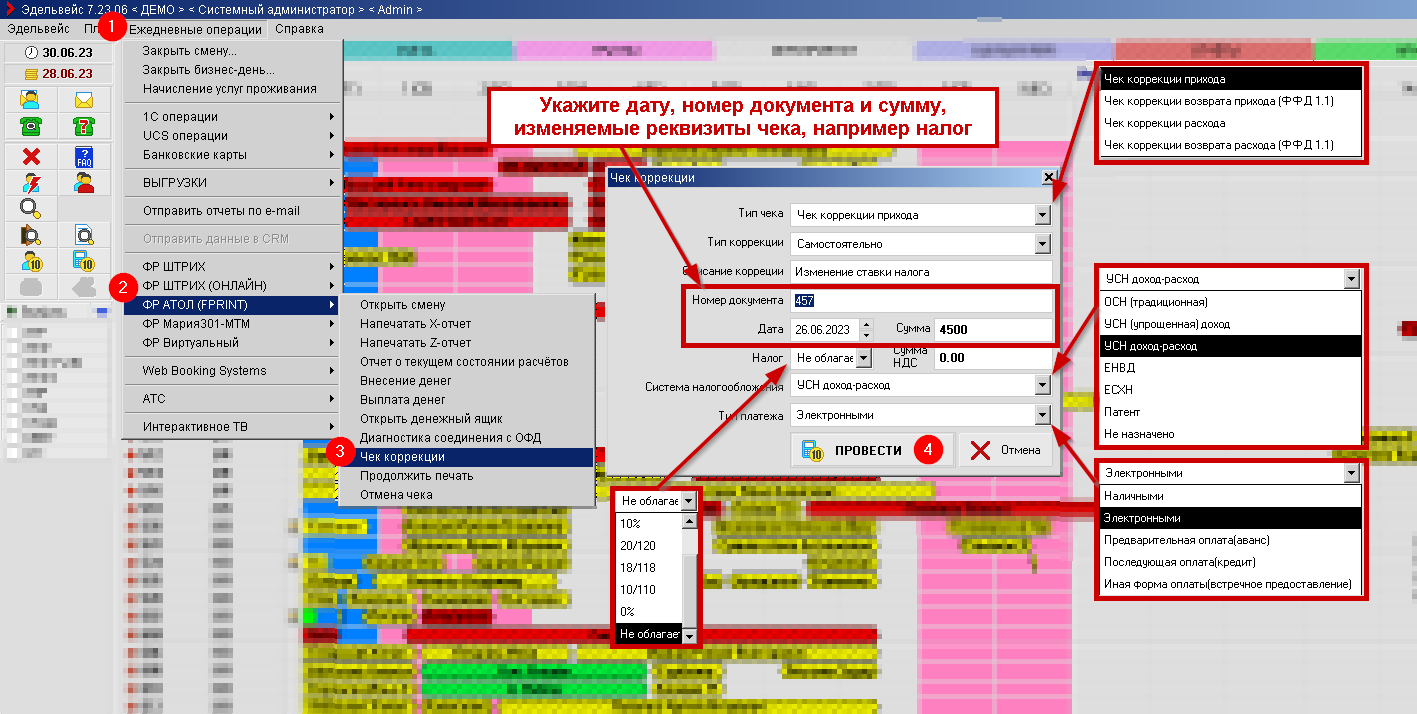This screenshot has height=714, width=1417.
Task: Click the Отмена button
Action: (1005, 450)
